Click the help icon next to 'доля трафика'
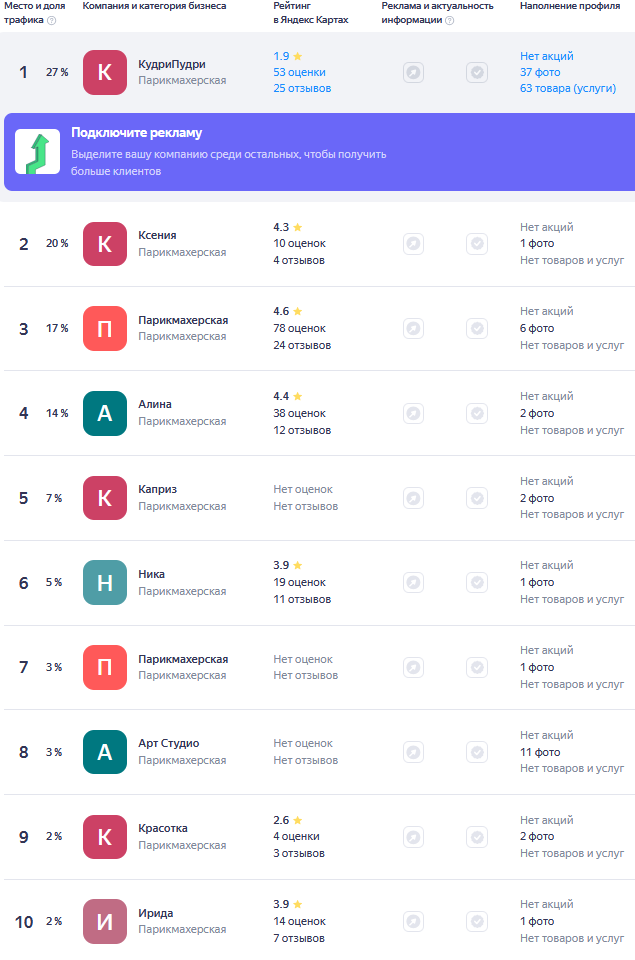Viewport: 635px width, 960px height. (x=51, y=20)
